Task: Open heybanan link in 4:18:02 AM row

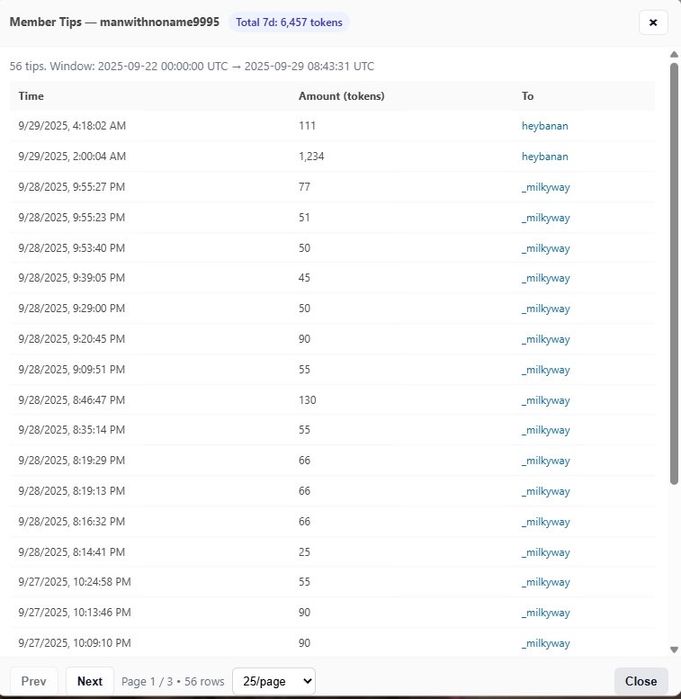Action: point(545,126)
